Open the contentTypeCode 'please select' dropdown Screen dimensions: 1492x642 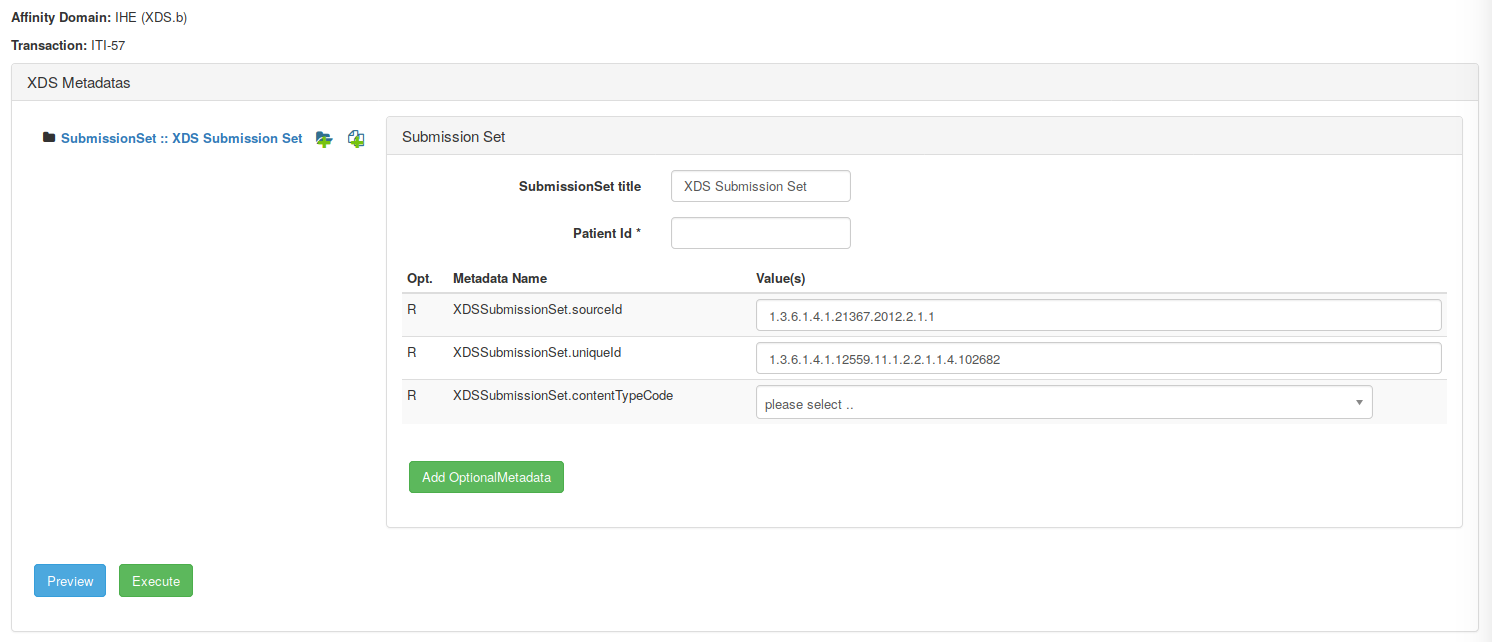coord(1063,403)
